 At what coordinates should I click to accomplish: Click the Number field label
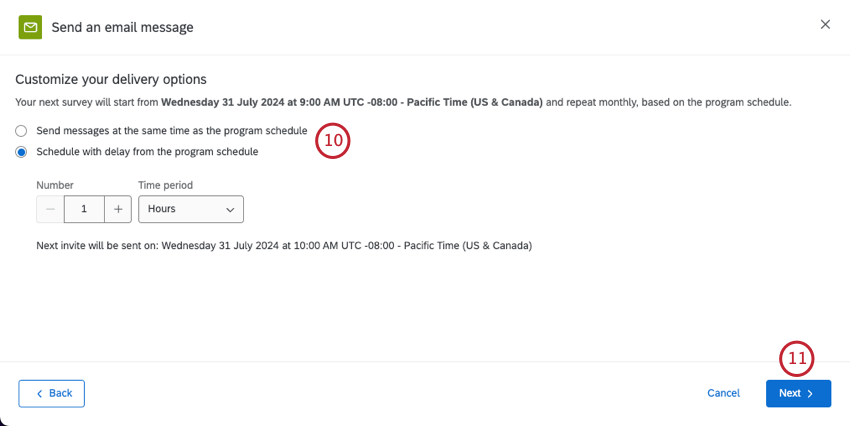tap(55, 185)
